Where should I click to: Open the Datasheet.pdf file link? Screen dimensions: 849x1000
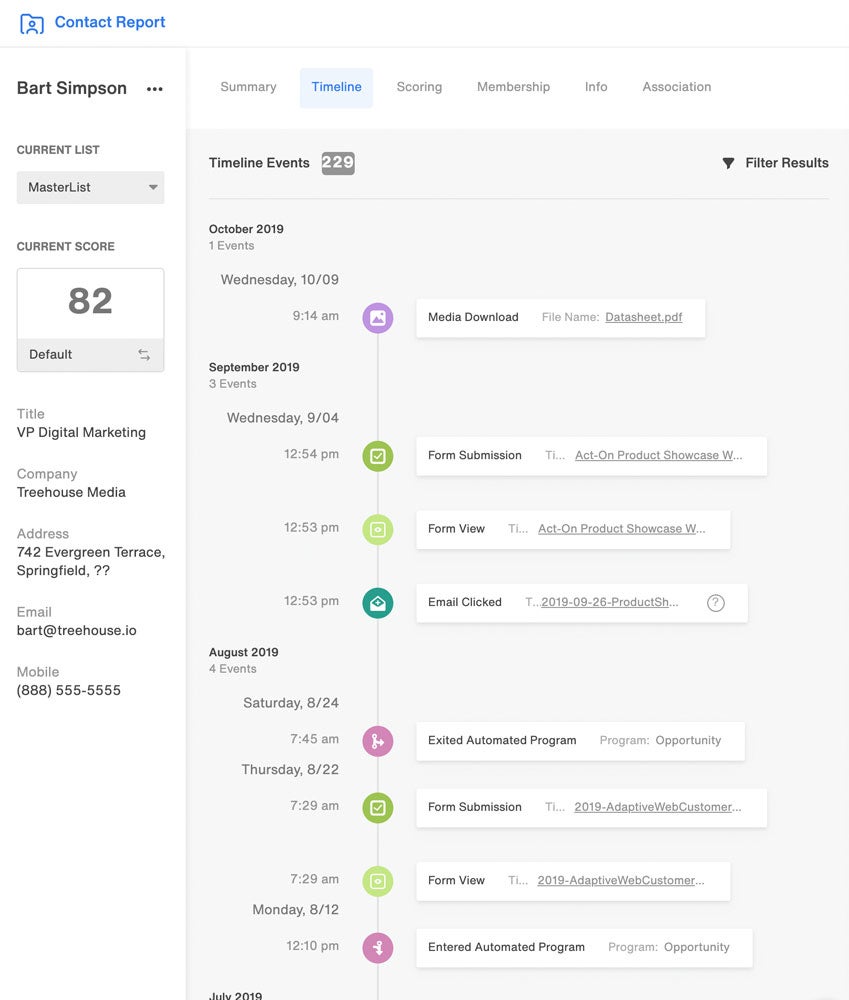pos(644,318)
